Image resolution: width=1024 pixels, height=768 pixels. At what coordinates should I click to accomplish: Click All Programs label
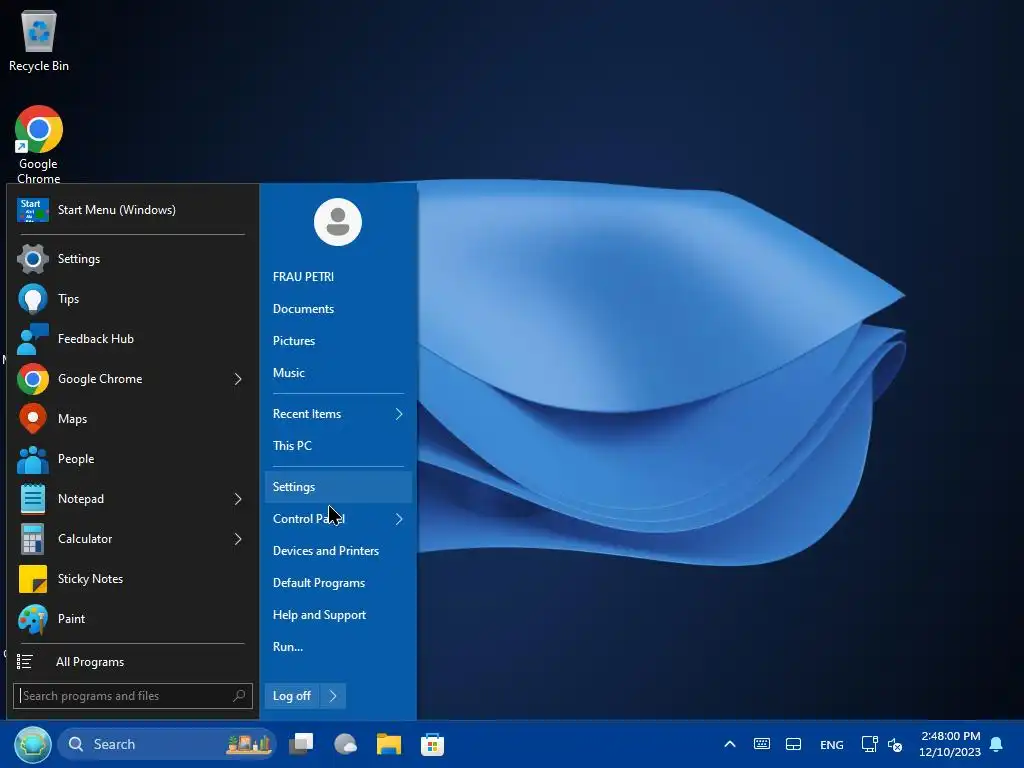[x=90, y=662]
